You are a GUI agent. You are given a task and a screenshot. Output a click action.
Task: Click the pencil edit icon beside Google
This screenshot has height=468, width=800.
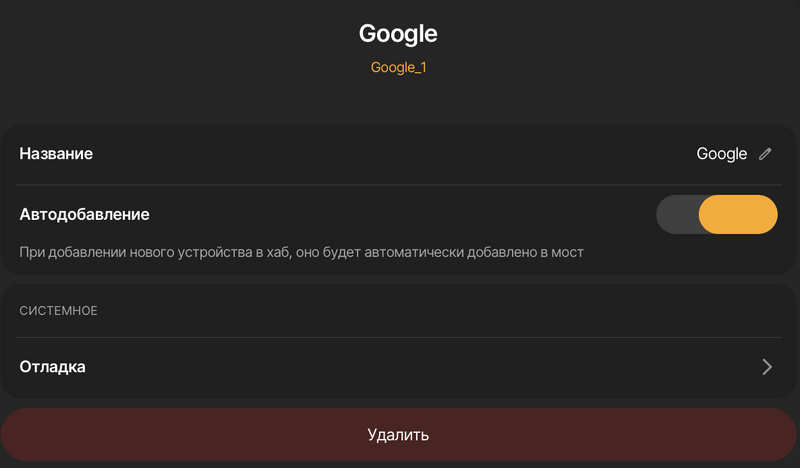click(x=765, y=154)
